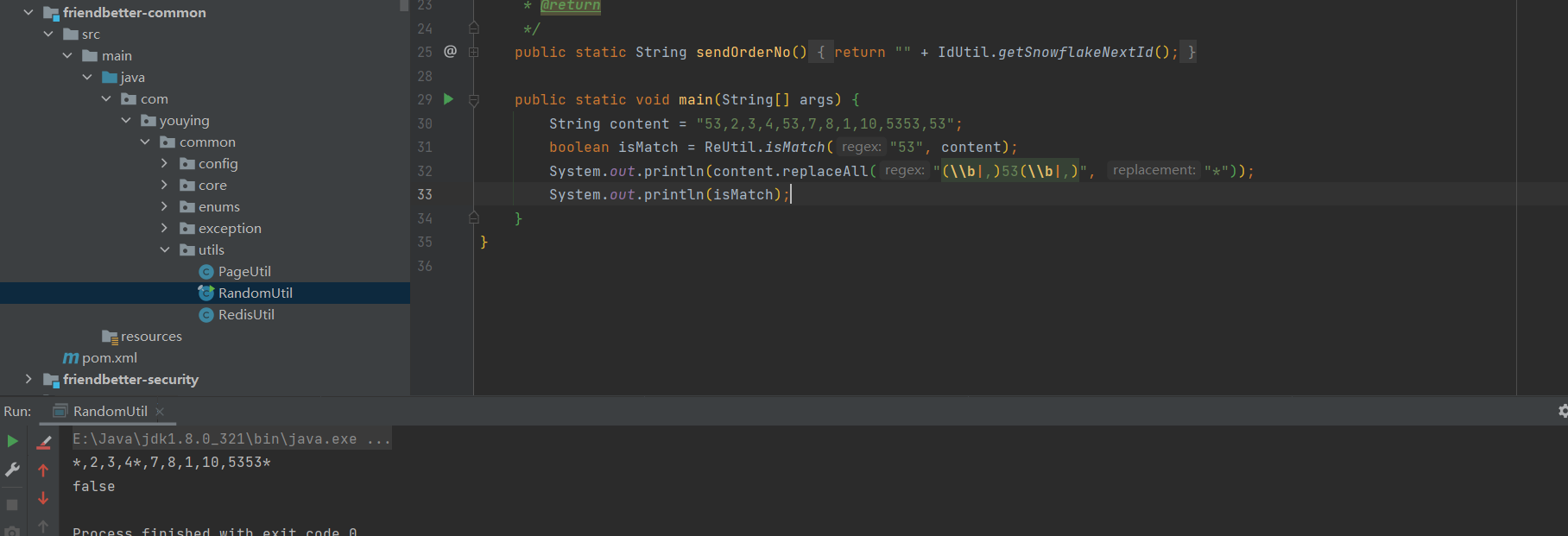Click the wrench icon in Run panel
The image size is (1568, 536).
click(x=12, y=470)
